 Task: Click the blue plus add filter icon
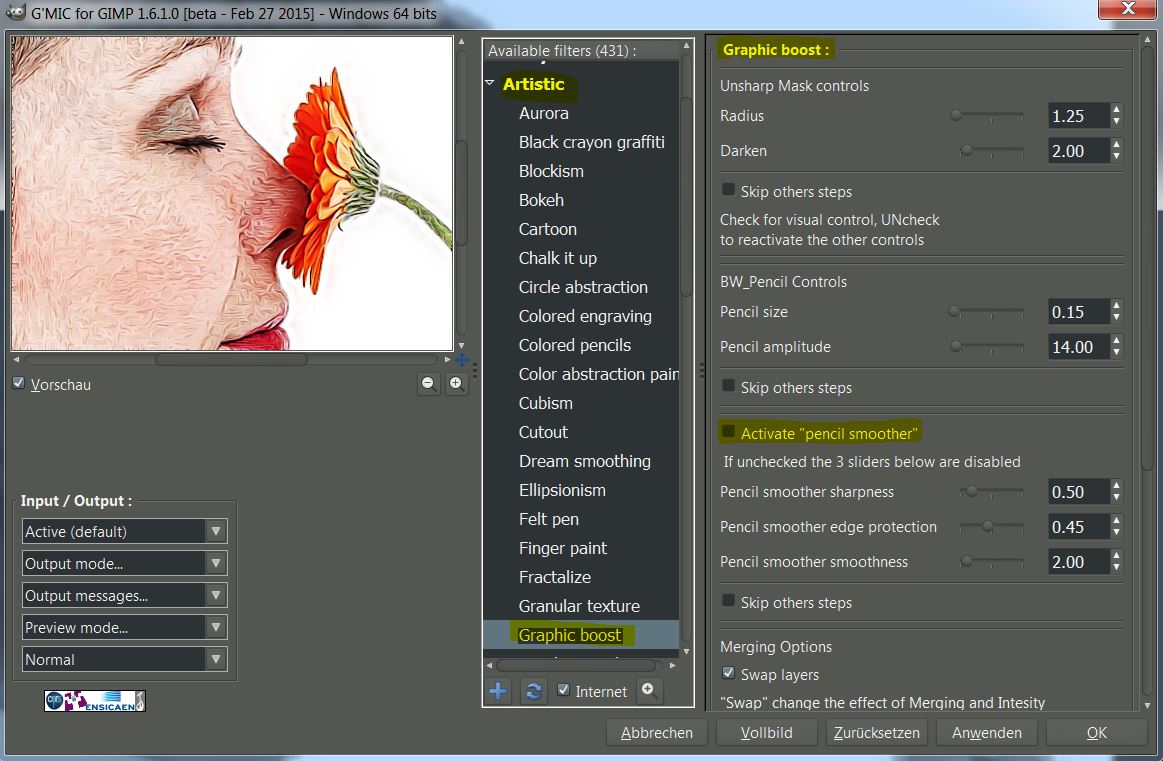point(498,691)
